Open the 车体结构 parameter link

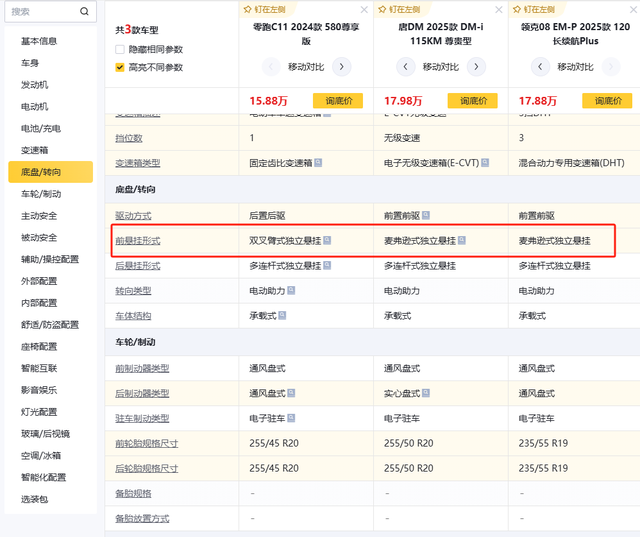(133, 316)
